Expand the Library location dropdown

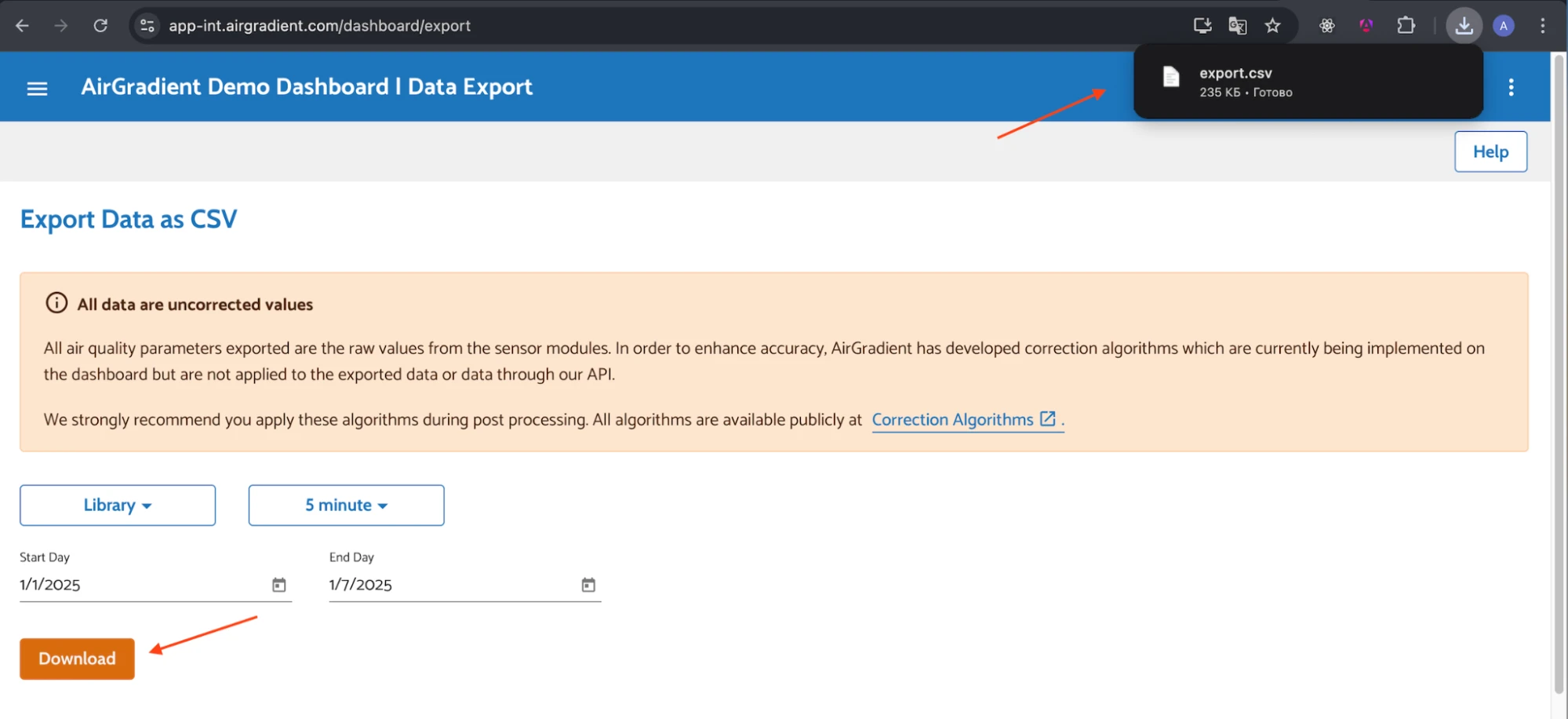[x=118, y=505]
